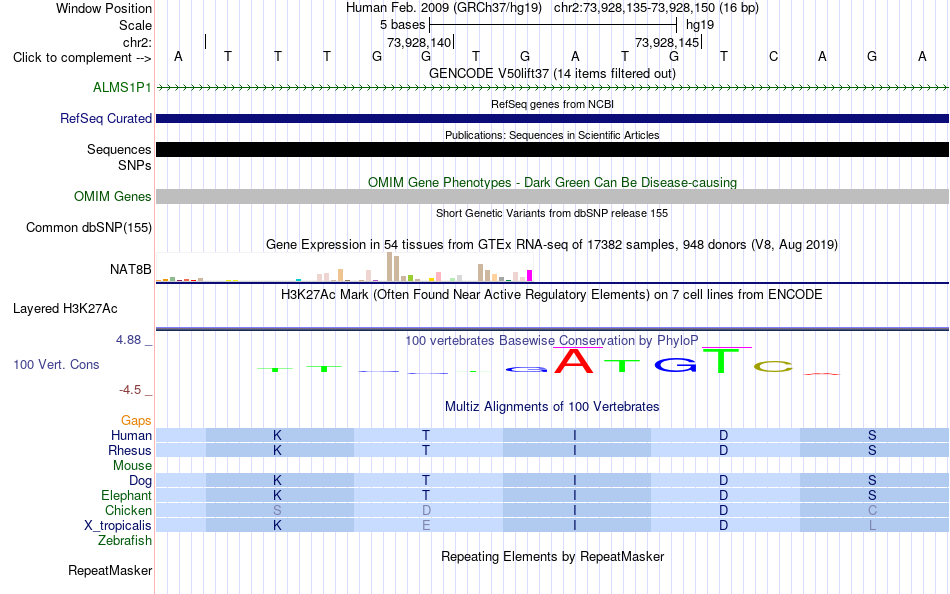Image resolution: width=950 pixels, height=594 pixels.
Task: Click the -4.5 PhyloP lower scale value
Action: tap(130, 390)
